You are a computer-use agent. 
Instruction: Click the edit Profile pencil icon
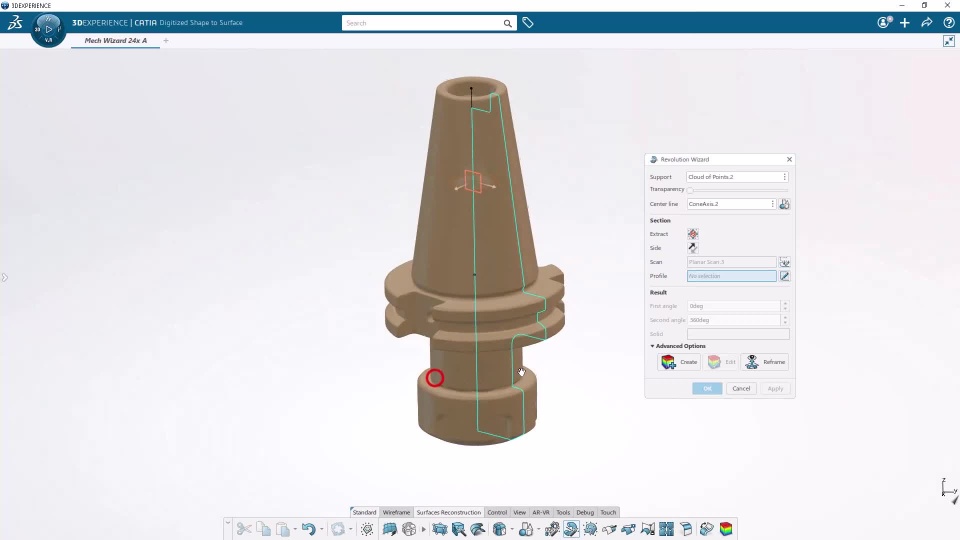click(x=784, y=276)
